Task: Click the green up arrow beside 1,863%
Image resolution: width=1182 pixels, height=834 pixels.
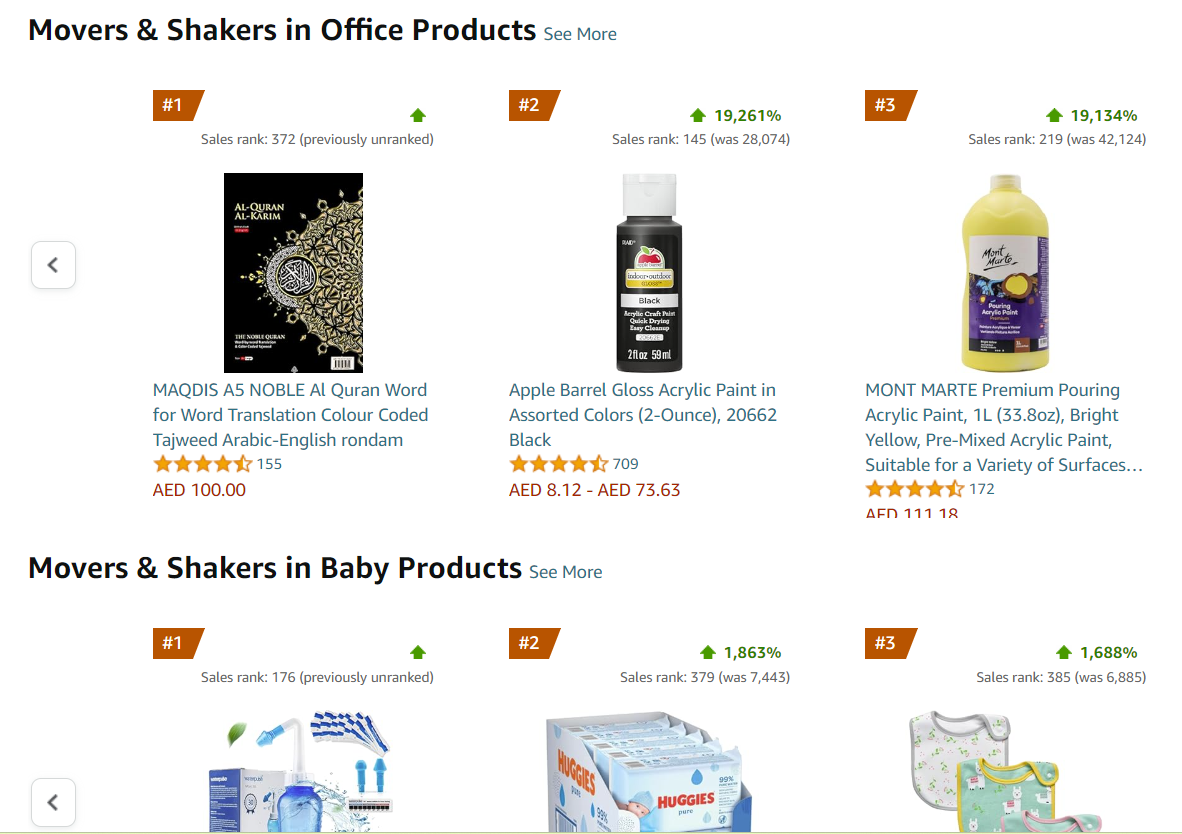Action: [x=708, y=653]
